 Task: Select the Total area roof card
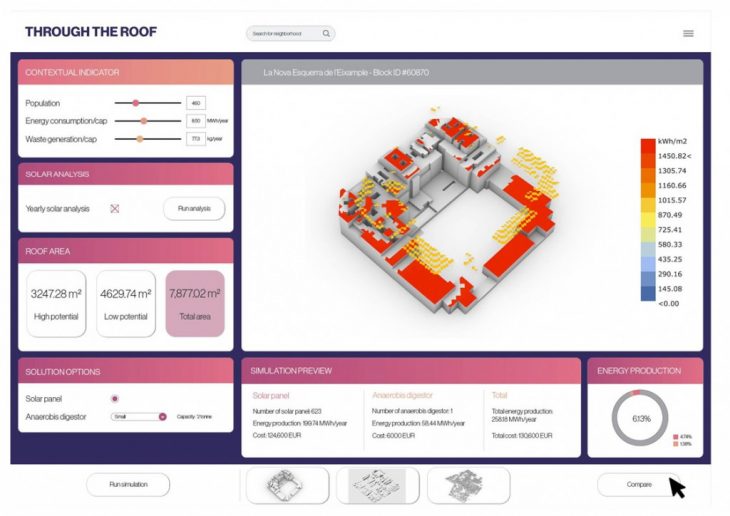196,303
